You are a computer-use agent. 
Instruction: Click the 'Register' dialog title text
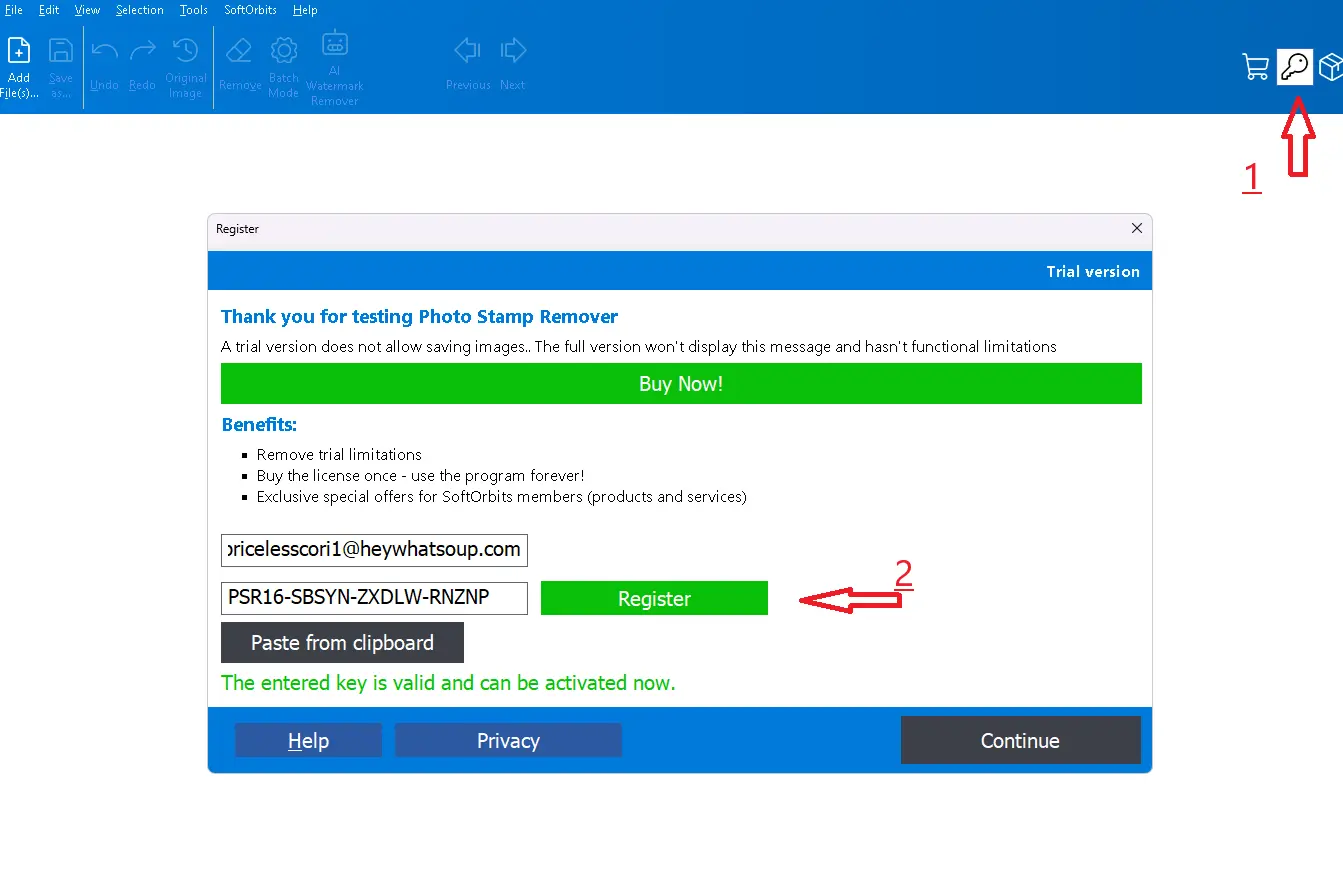click(237, 229)
